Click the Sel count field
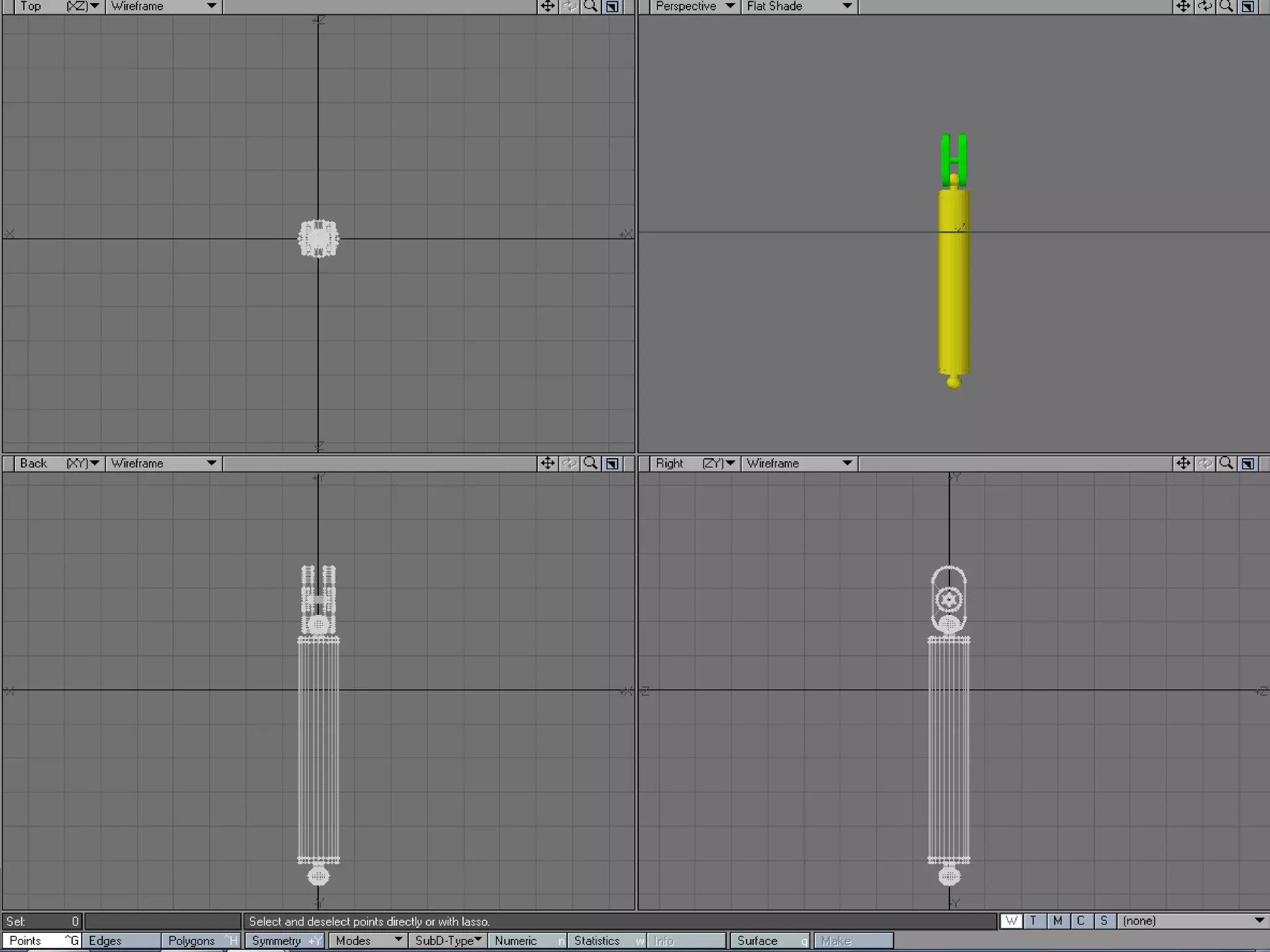This screenshot has width=1270, height=952. click(42, 922)
